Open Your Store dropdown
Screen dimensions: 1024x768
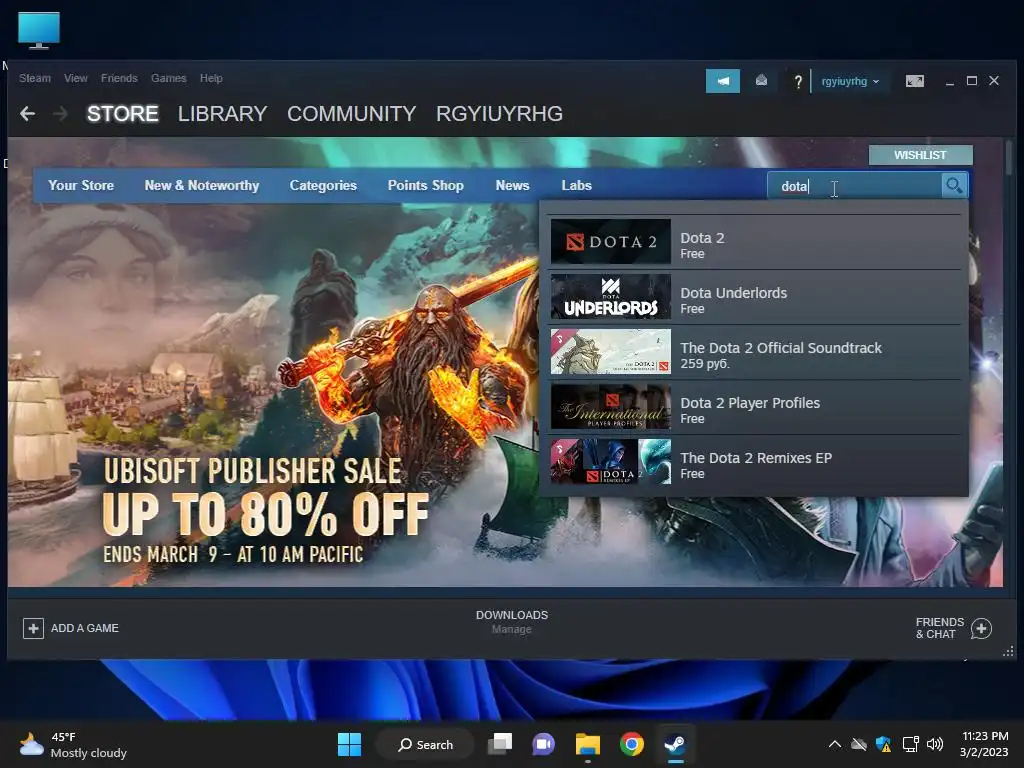pos(81,185)
